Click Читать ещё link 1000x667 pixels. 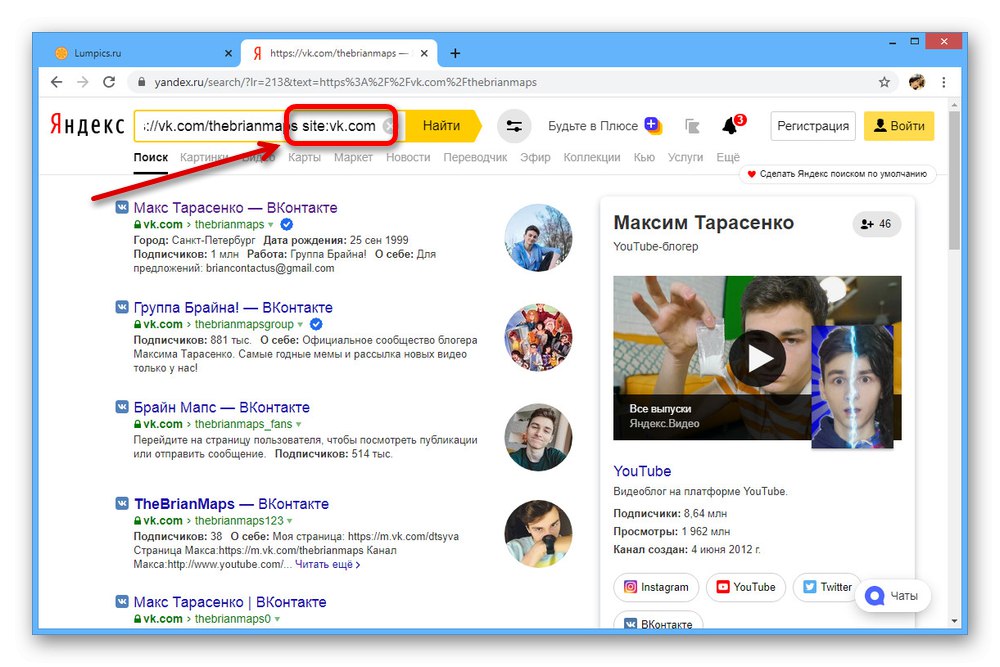(327, 564)
